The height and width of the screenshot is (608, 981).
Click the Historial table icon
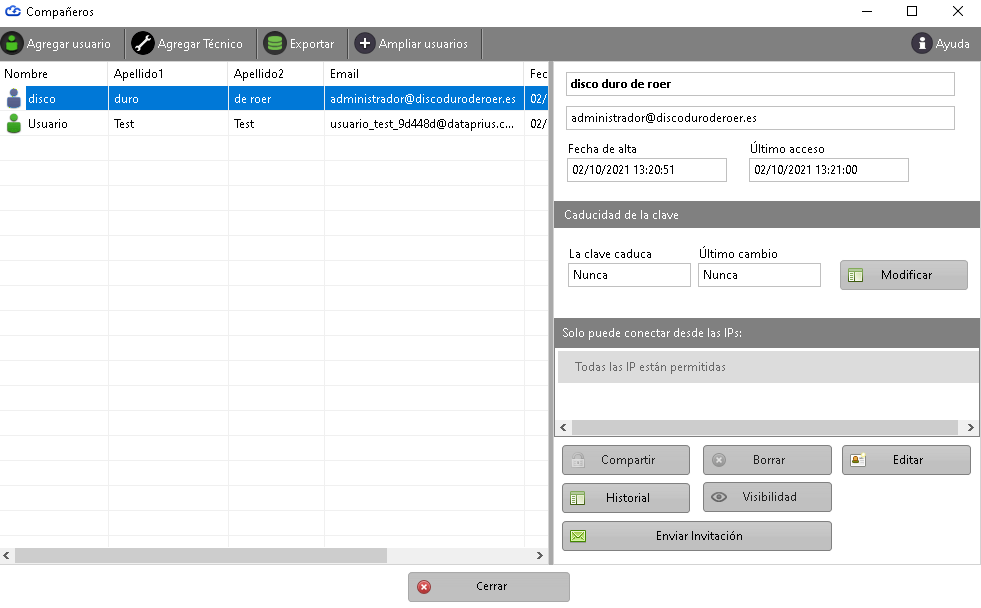coord(577,499)
